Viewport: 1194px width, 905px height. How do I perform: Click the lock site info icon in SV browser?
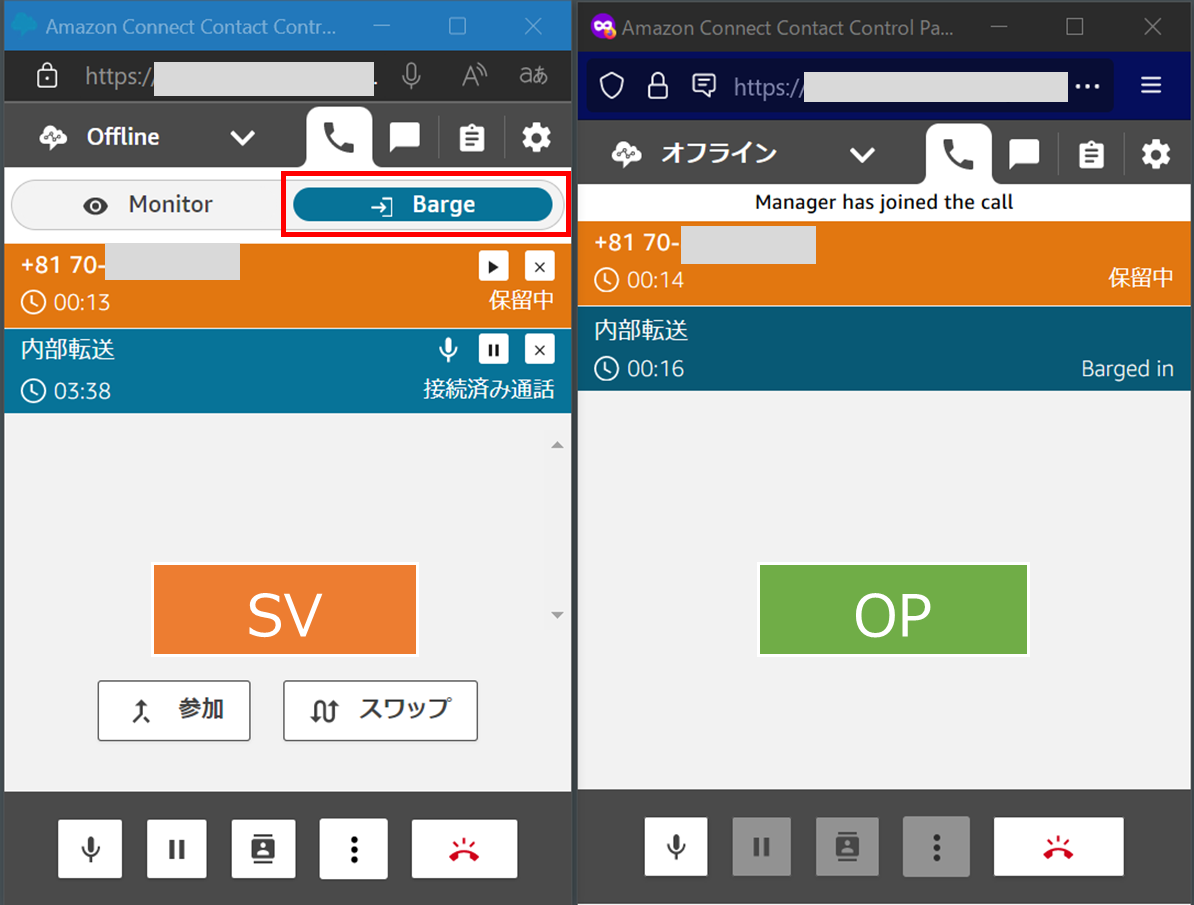pos(47,76)
